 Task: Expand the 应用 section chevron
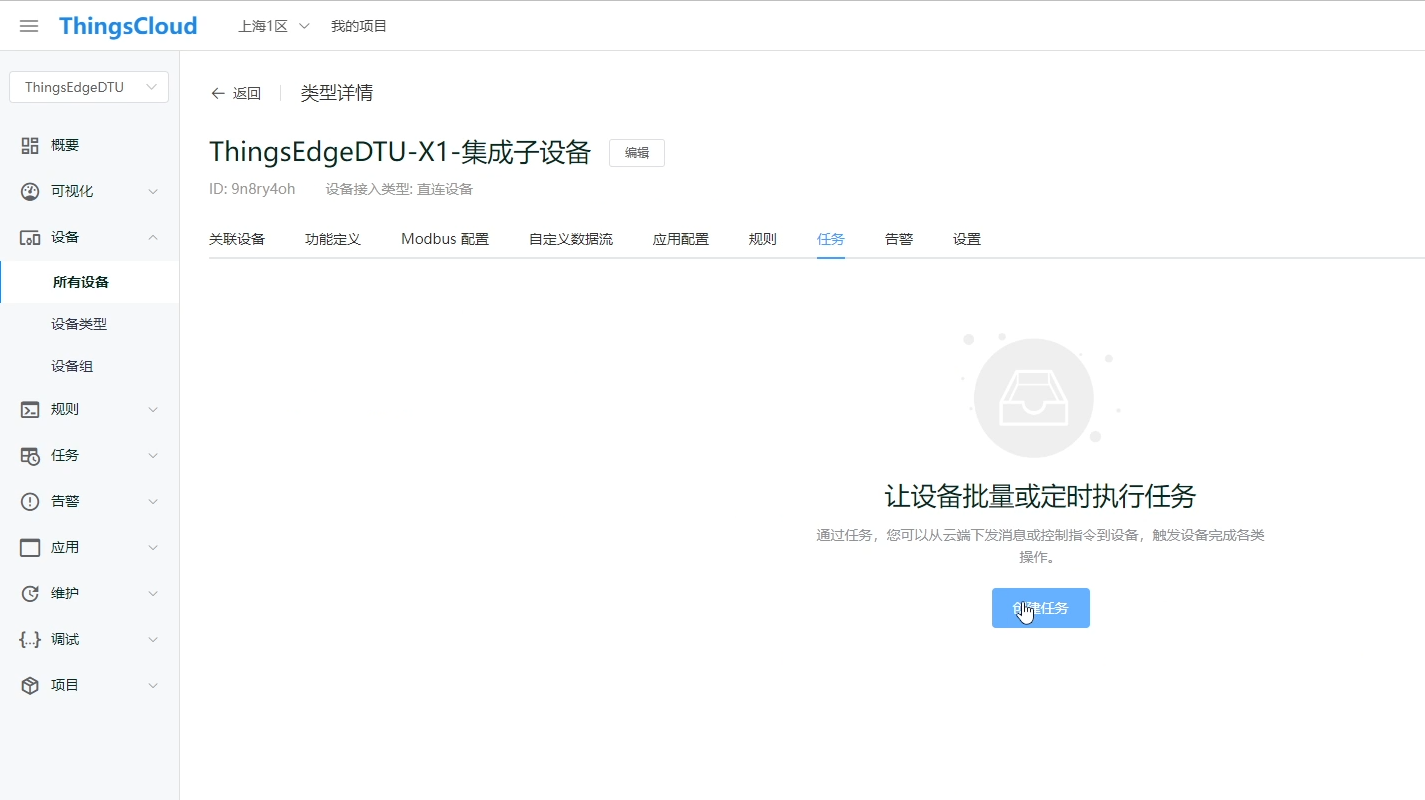(153, 547)
